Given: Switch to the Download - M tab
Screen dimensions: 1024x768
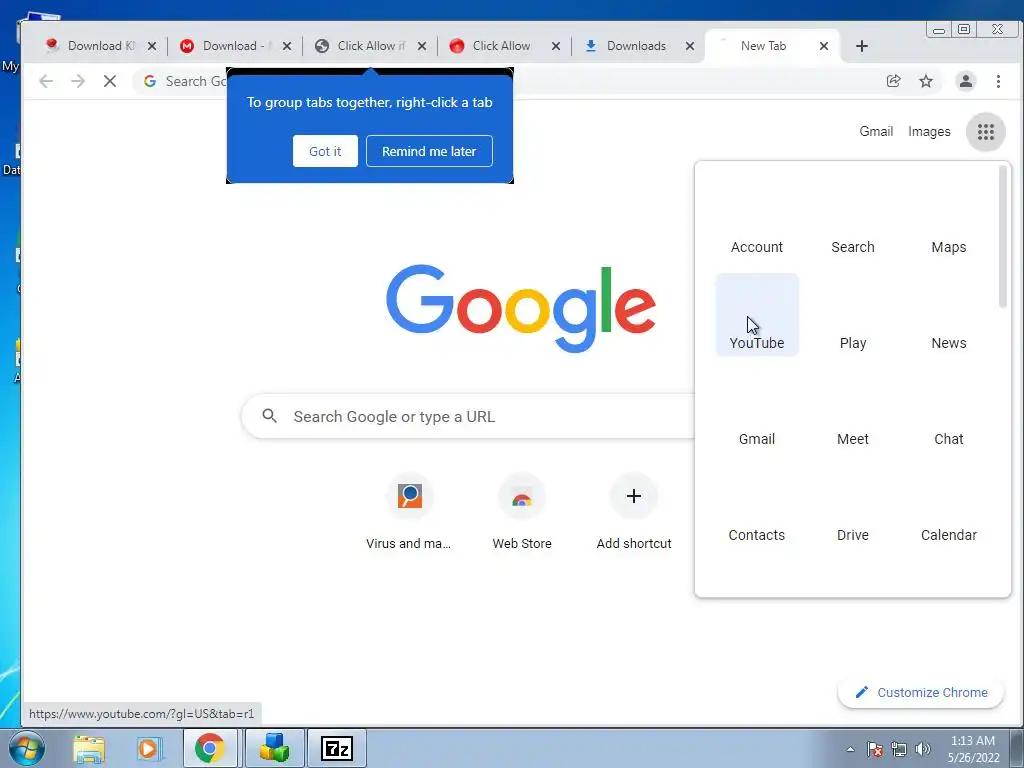Looking at the screenshot, I should tap(233, 46).
